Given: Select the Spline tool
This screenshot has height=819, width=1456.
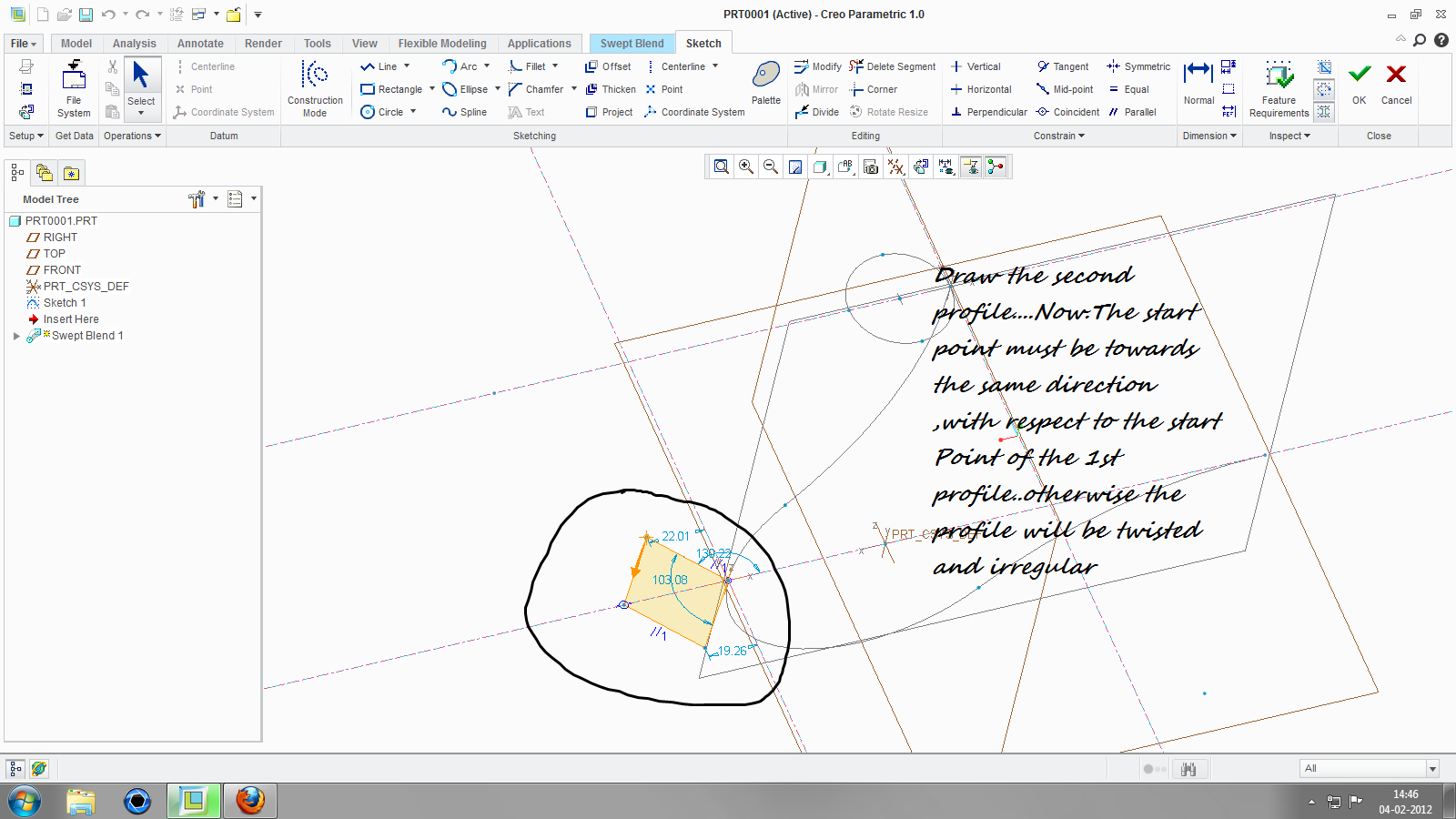Looking at the screenshot, I should click(465, 112).
